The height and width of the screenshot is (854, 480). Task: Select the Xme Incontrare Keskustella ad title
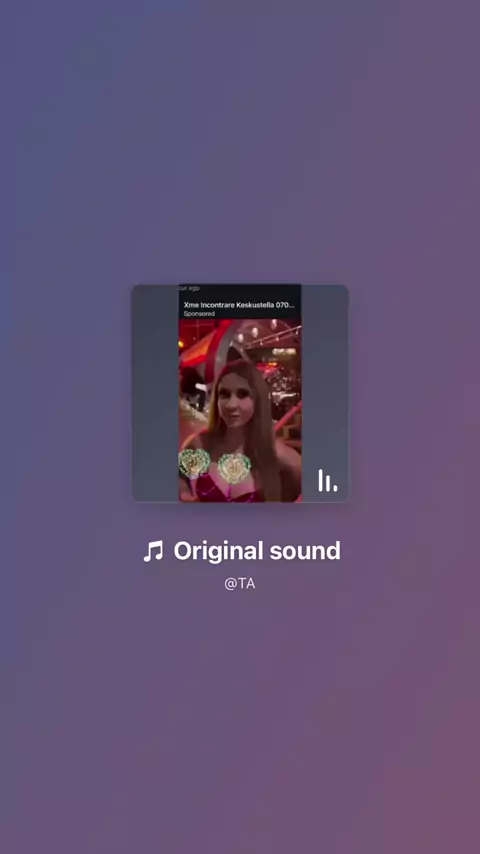pyautogui.click(x=239, y=305)
